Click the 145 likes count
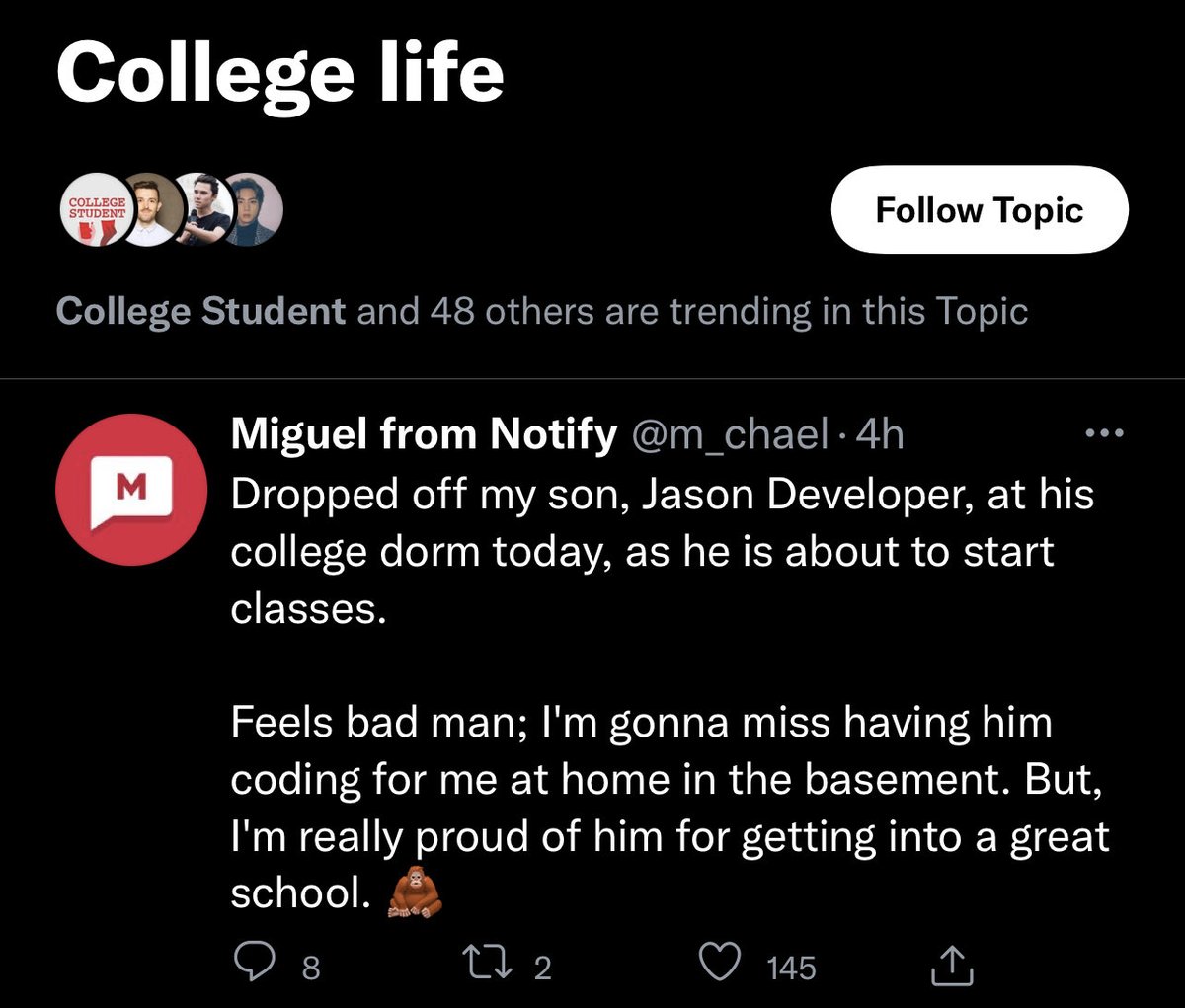1185x1008 pixels. tap(791, 967)
